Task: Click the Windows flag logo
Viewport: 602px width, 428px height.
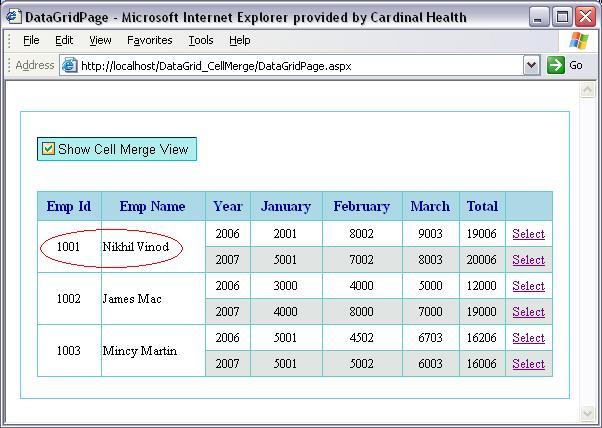Action: click(579, 40)
